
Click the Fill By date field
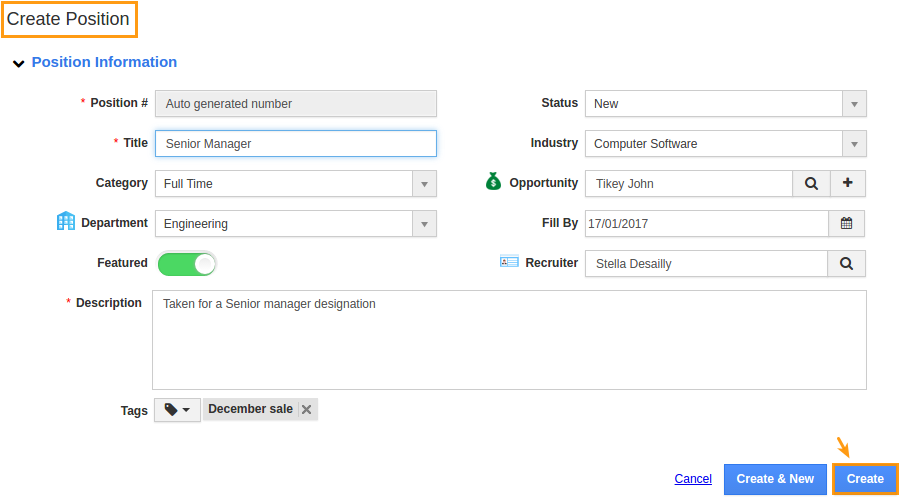[x=707, y=223]
